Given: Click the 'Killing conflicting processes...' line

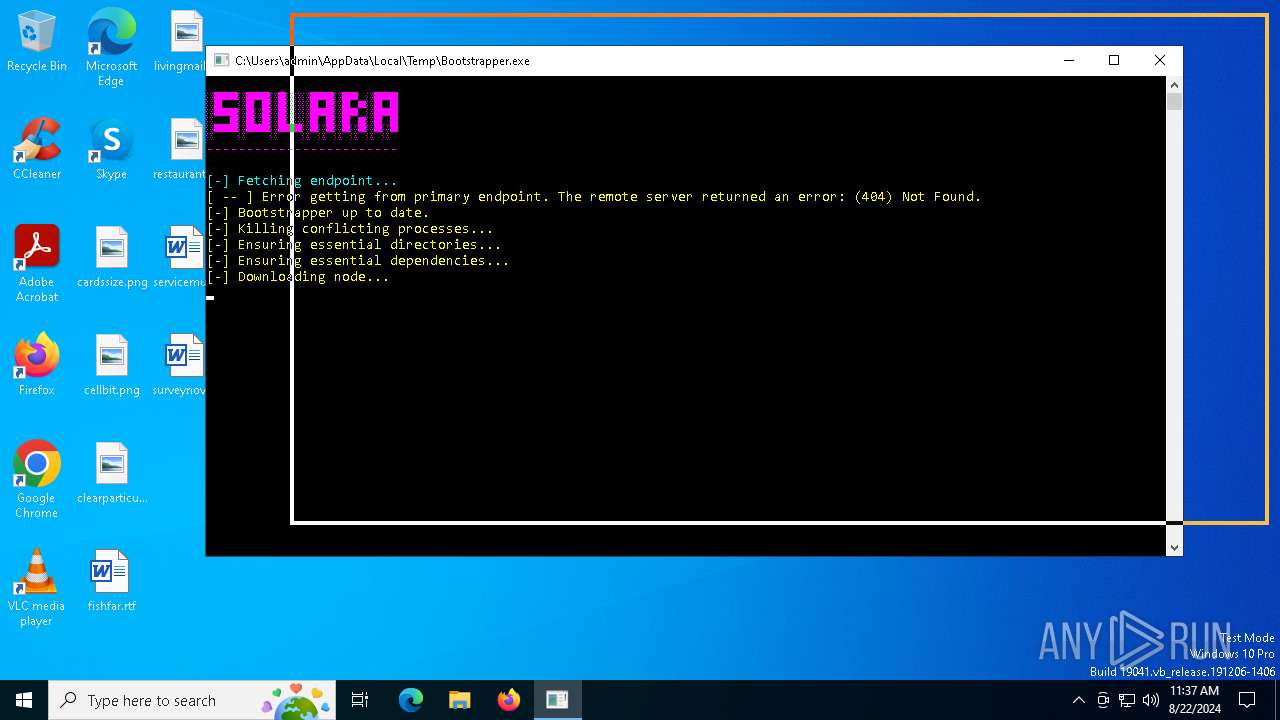Looking at the screenshot, I should [350, 229].
